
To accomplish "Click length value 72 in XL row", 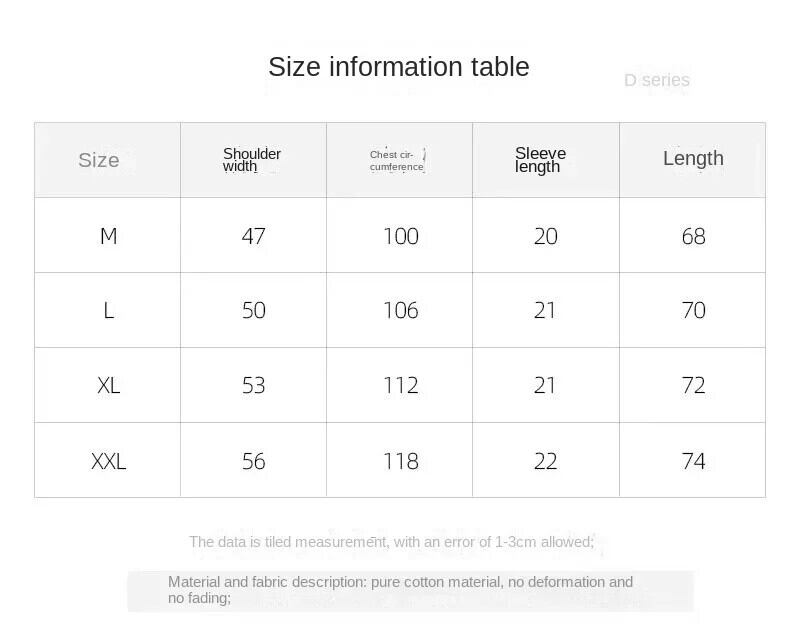I will point(693,385).
